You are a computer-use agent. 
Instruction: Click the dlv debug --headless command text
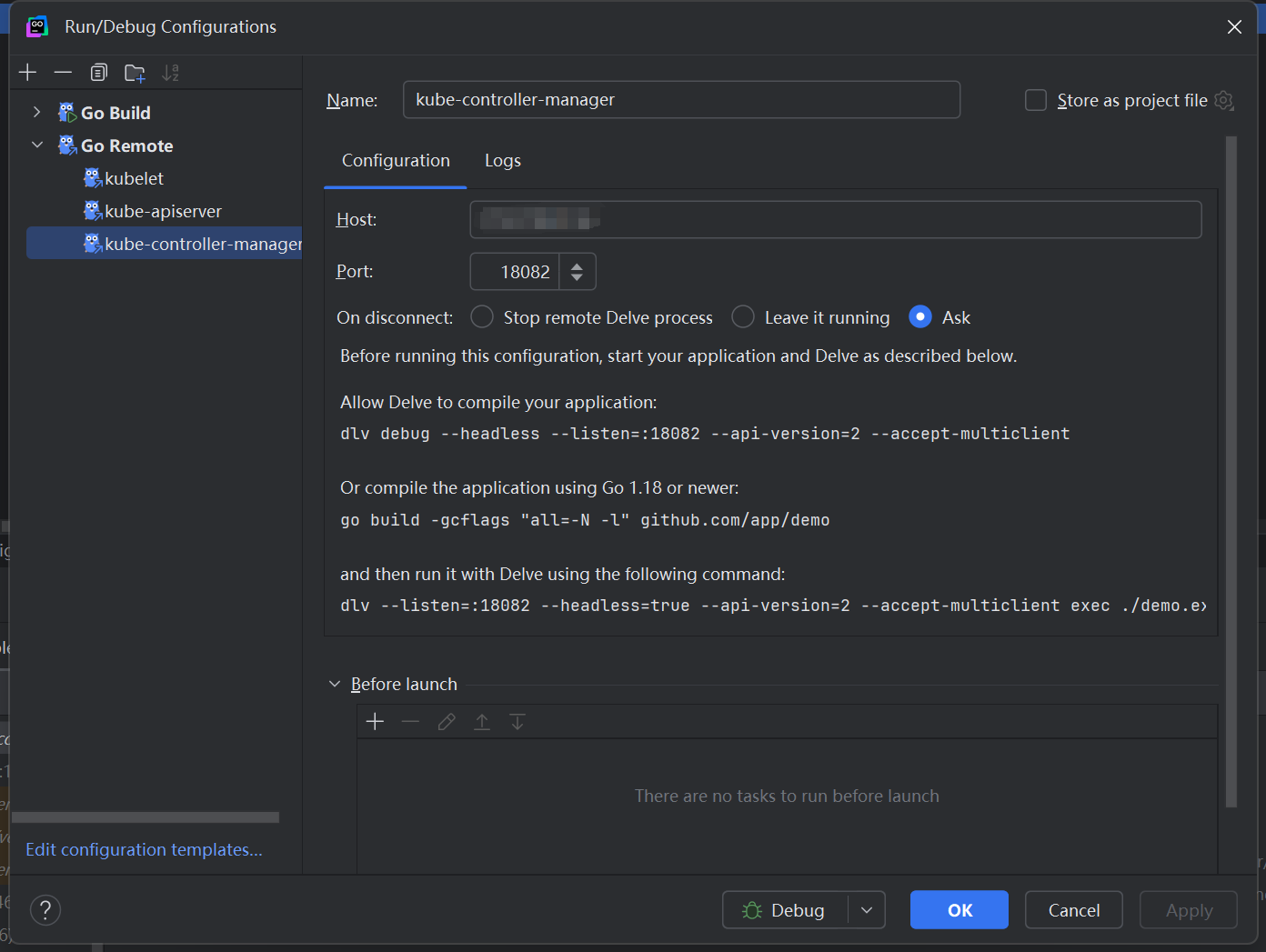point(705,434)
